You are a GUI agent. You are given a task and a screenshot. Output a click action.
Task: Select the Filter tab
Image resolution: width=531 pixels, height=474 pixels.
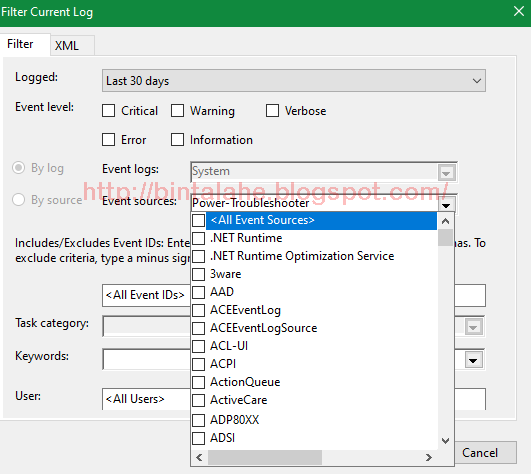click(x=20, y=44)
